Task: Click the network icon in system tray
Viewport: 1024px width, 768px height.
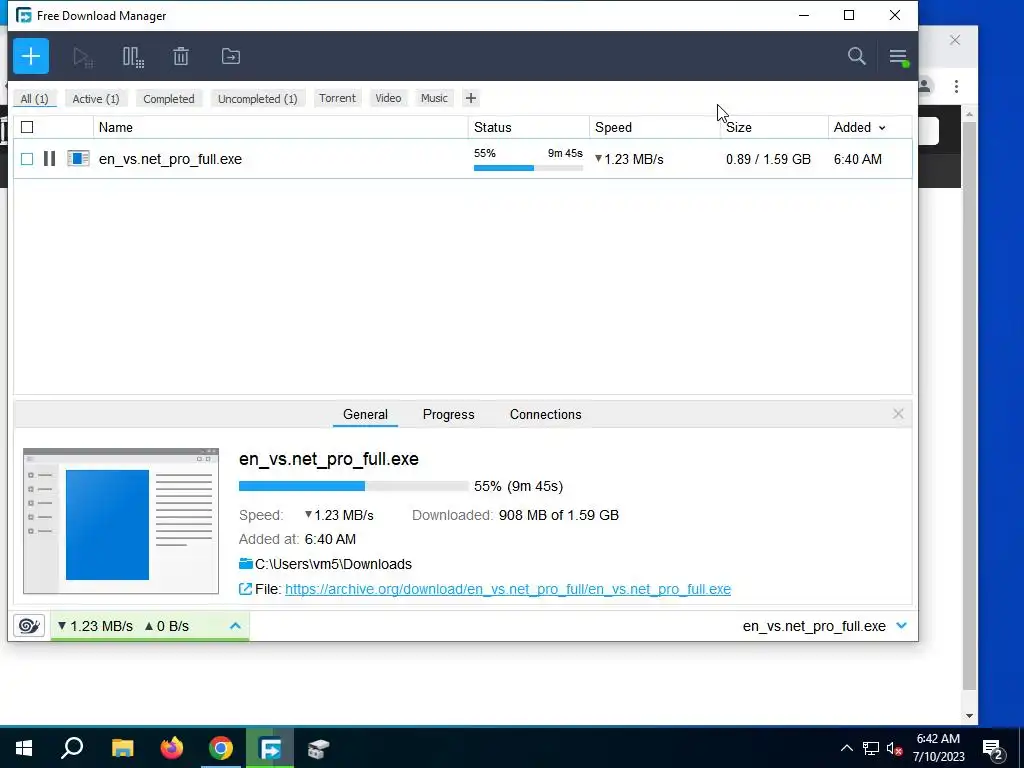Action: [871, 748]
